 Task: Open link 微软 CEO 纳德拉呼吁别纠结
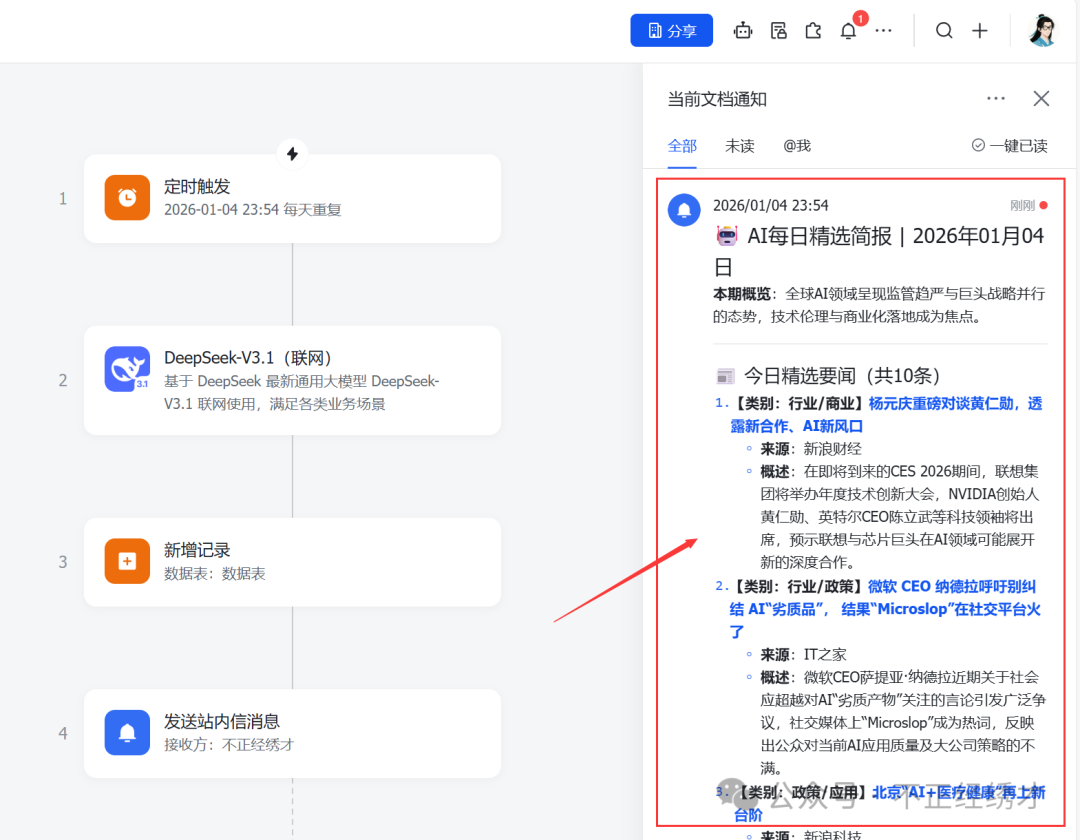pyautogui.click(x=884, y=609)
